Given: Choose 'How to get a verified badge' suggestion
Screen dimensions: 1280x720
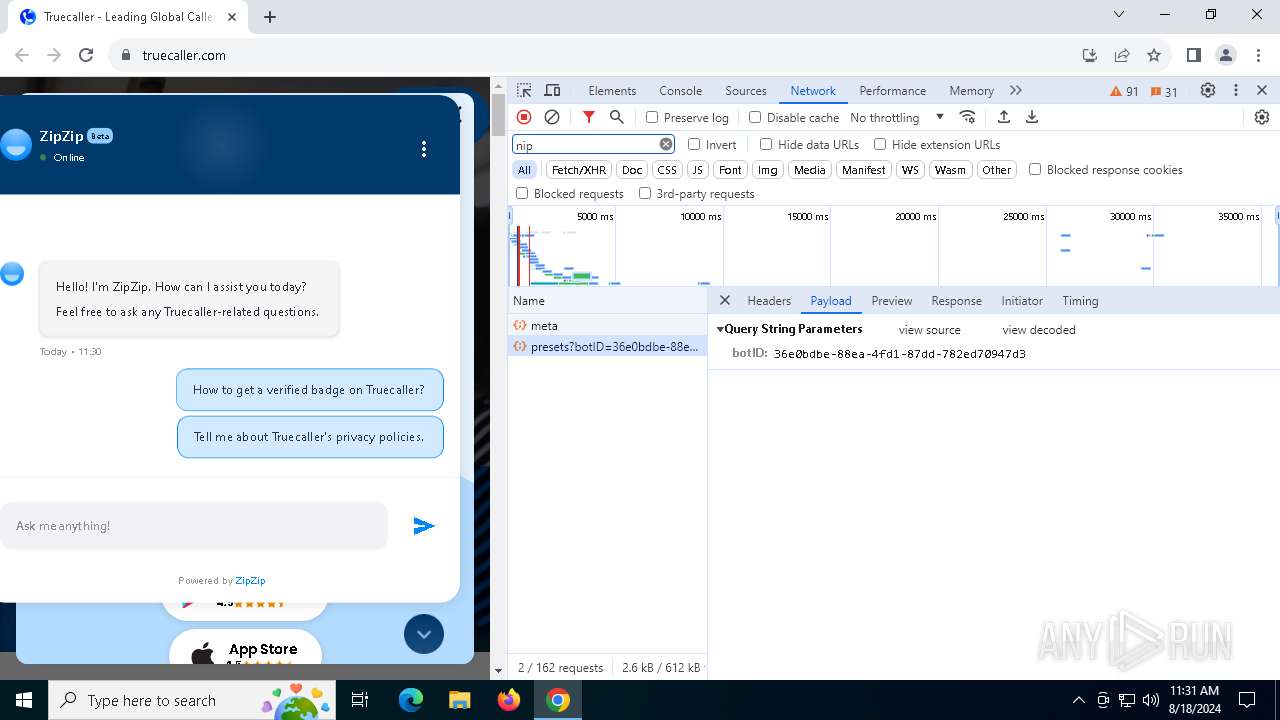Looking at the screenshot, I should click(x=309, y=390).
